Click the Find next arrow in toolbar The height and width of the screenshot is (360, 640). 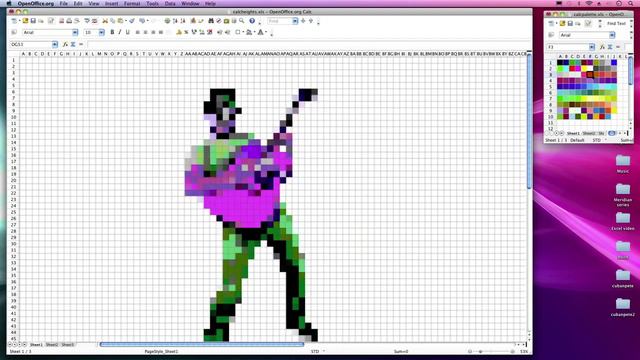(303, 20)
